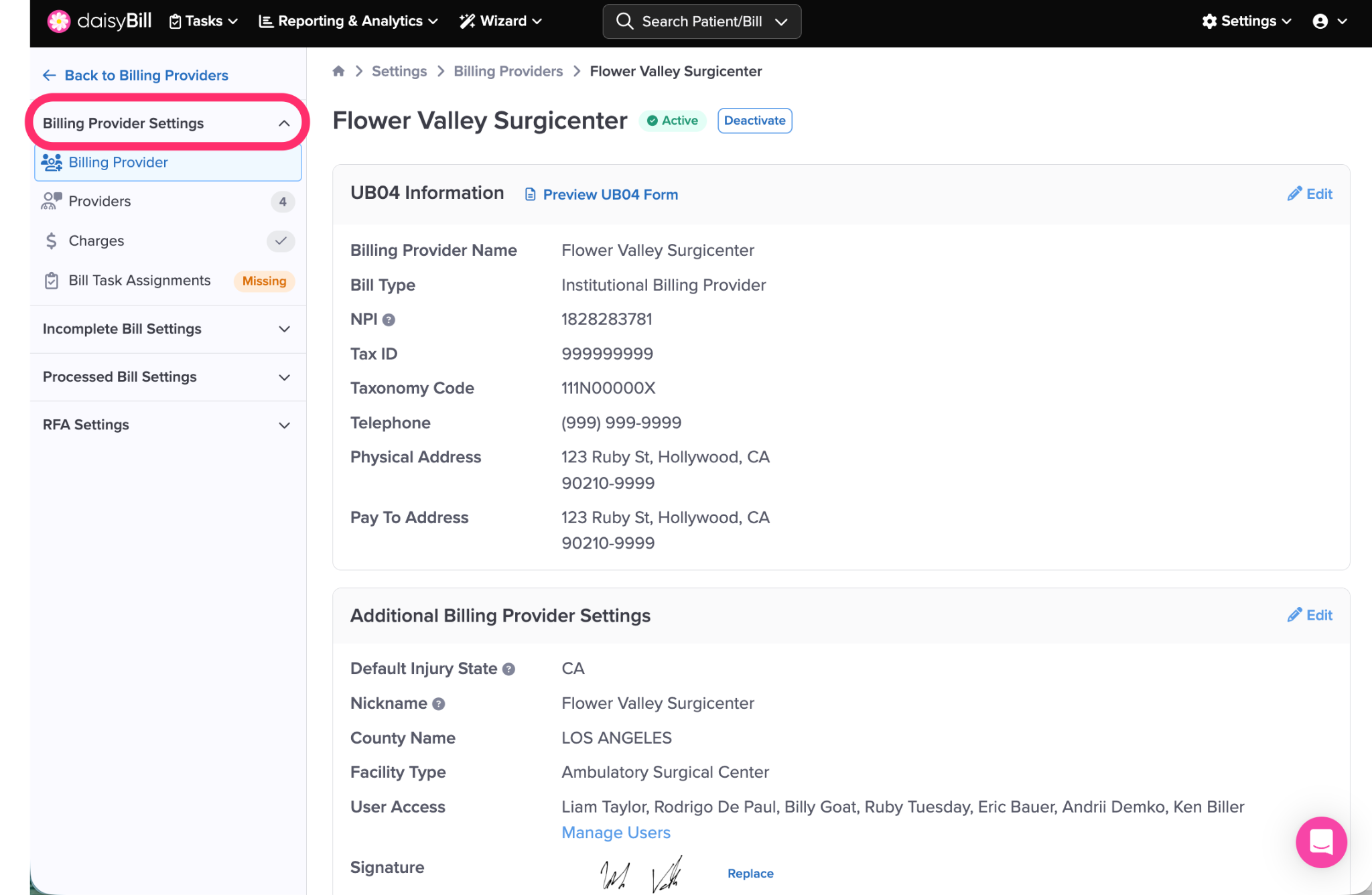
Task: Click the daisyBill flower logo
Action: click(59, 21)
